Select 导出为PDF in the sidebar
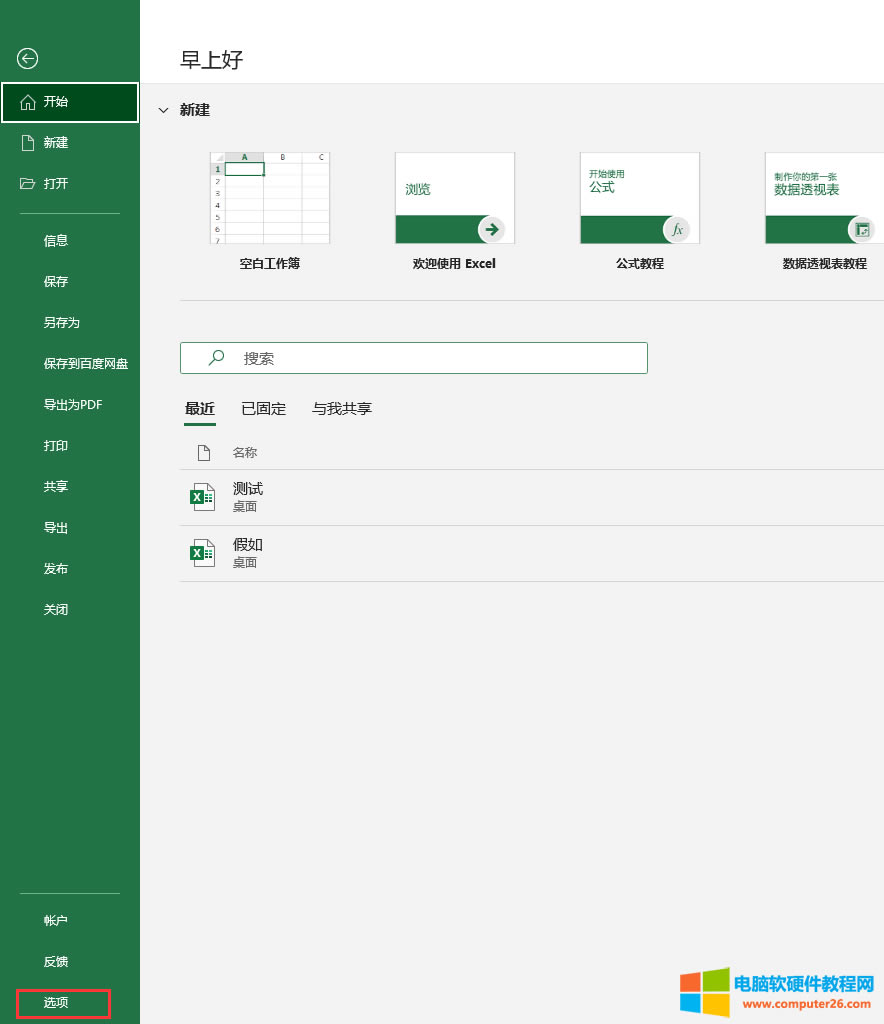884x1024 pixels. (73, 405)
